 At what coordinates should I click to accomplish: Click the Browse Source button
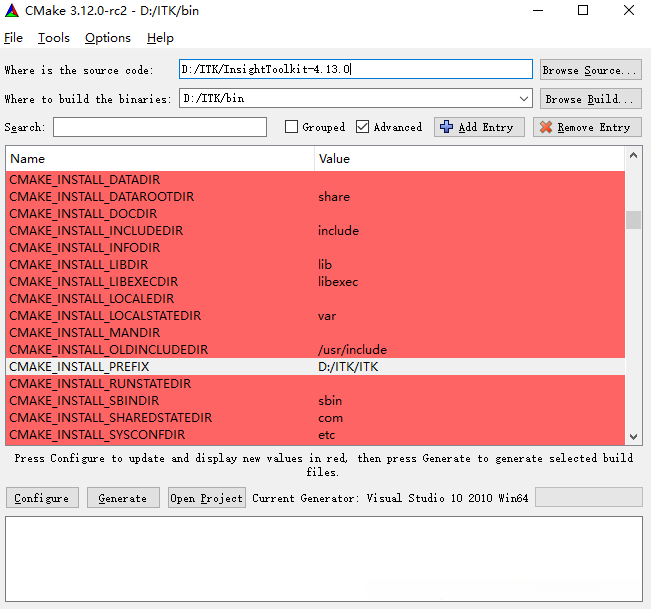pos(590,70)
